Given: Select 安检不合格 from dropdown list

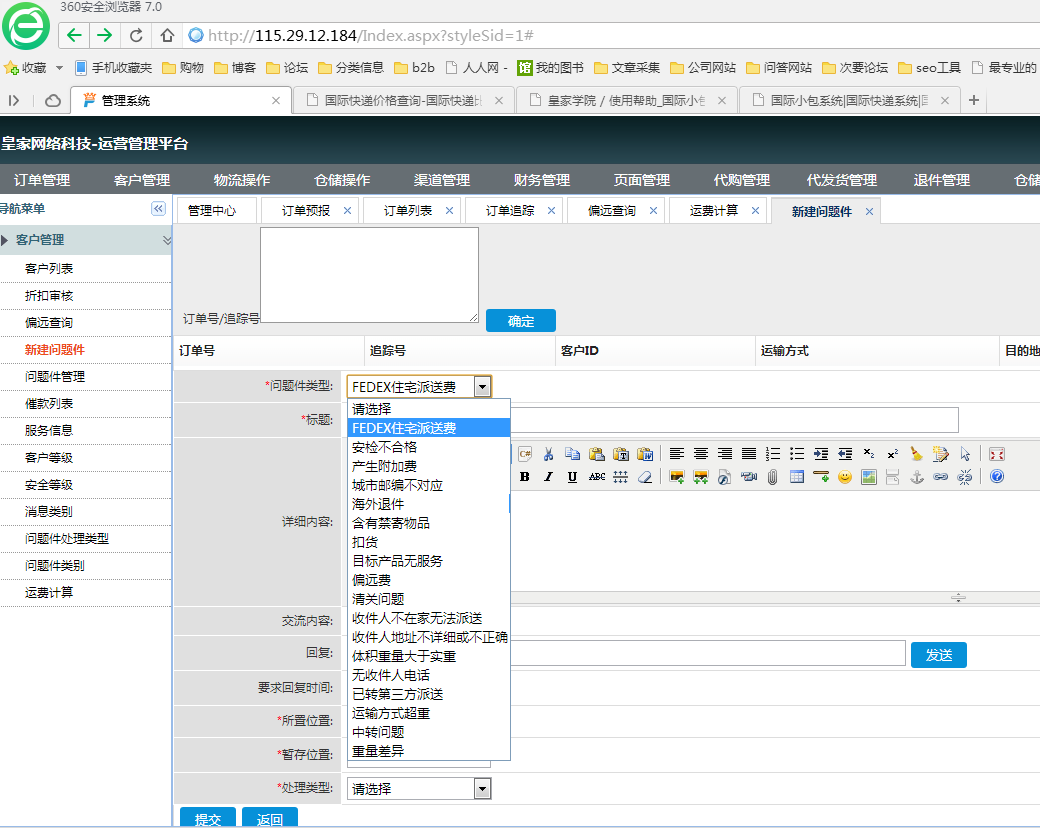Looking at the screenshot, I should tap(429, 447).
